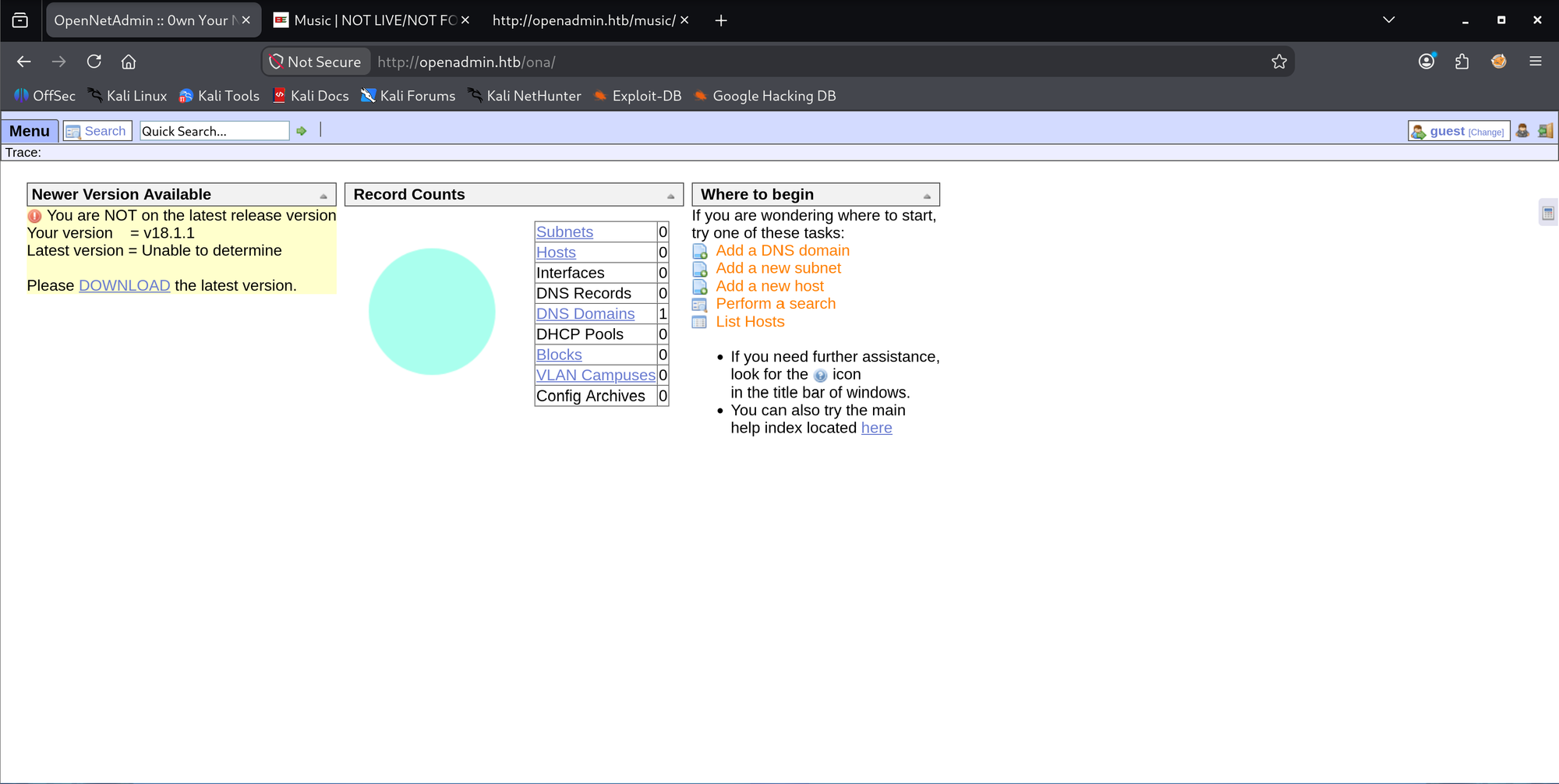Open the Firefox hamburger menu

pos(1536,62)
